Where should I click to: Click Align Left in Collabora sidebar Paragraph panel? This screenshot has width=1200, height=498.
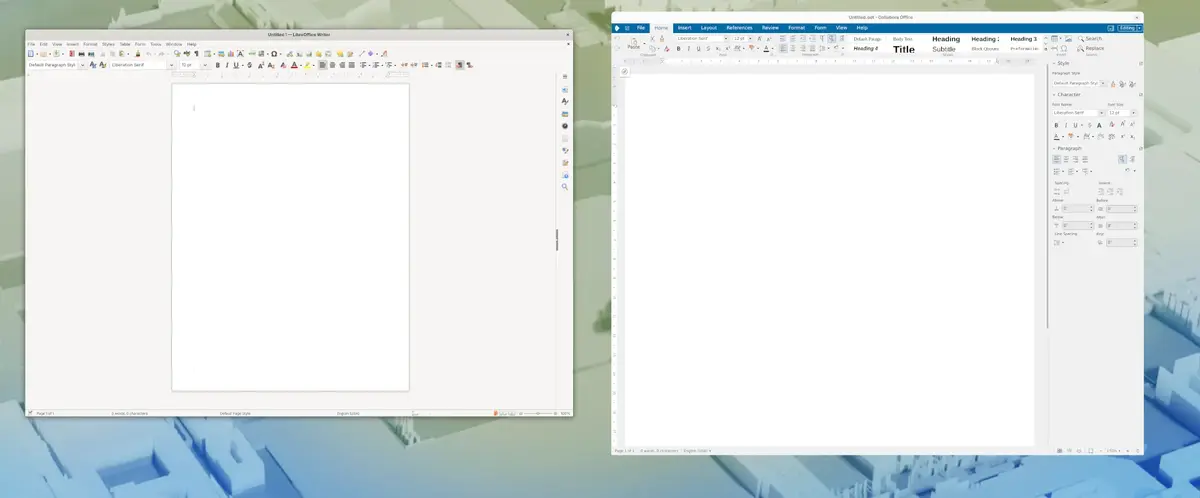[1056, 160]
